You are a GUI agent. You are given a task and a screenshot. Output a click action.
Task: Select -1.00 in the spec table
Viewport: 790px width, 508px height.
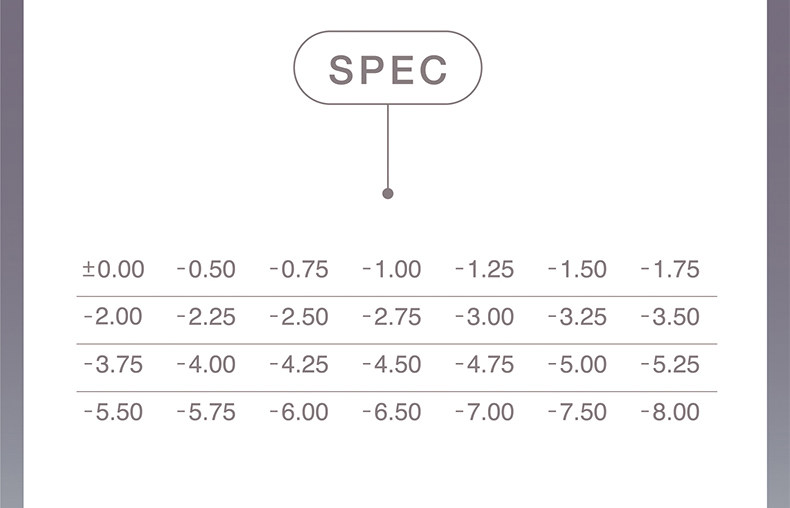[392, 270]
